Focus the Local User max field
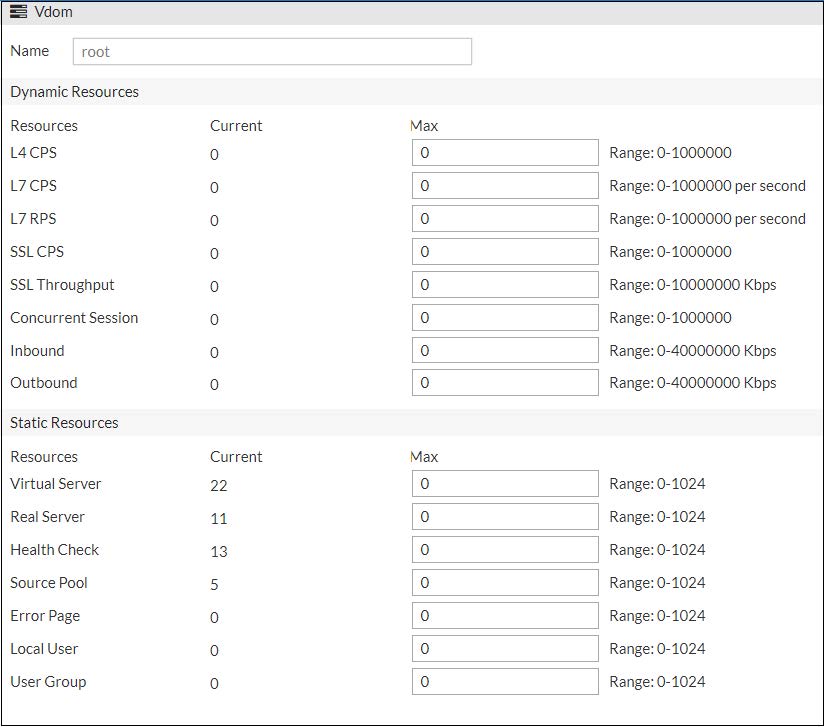Screen dimensions: 824x727 pyautogui.click(x=505, y=649)
